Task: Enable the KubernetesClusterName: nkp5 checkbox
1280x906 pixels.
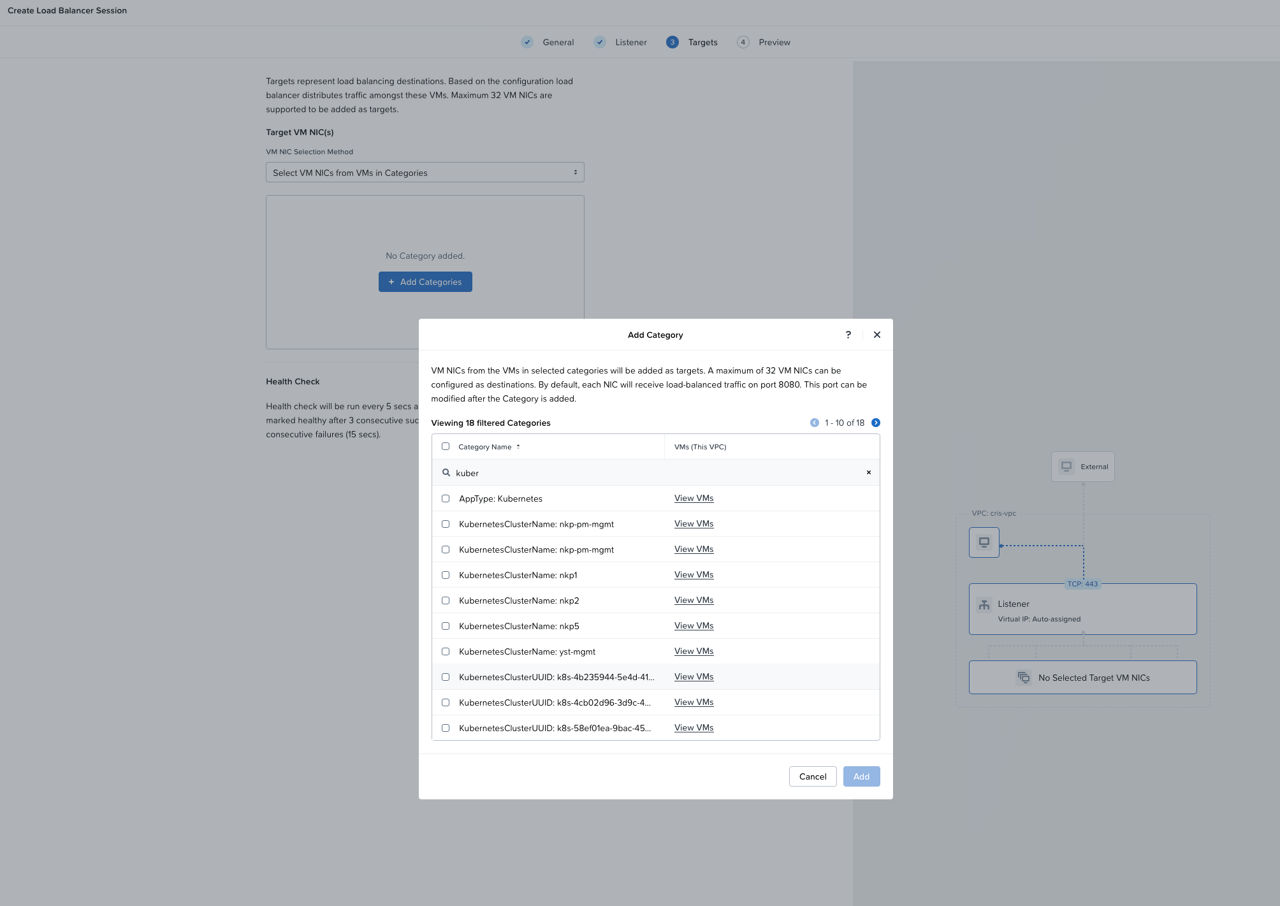Action: click(x=446, y=626)
